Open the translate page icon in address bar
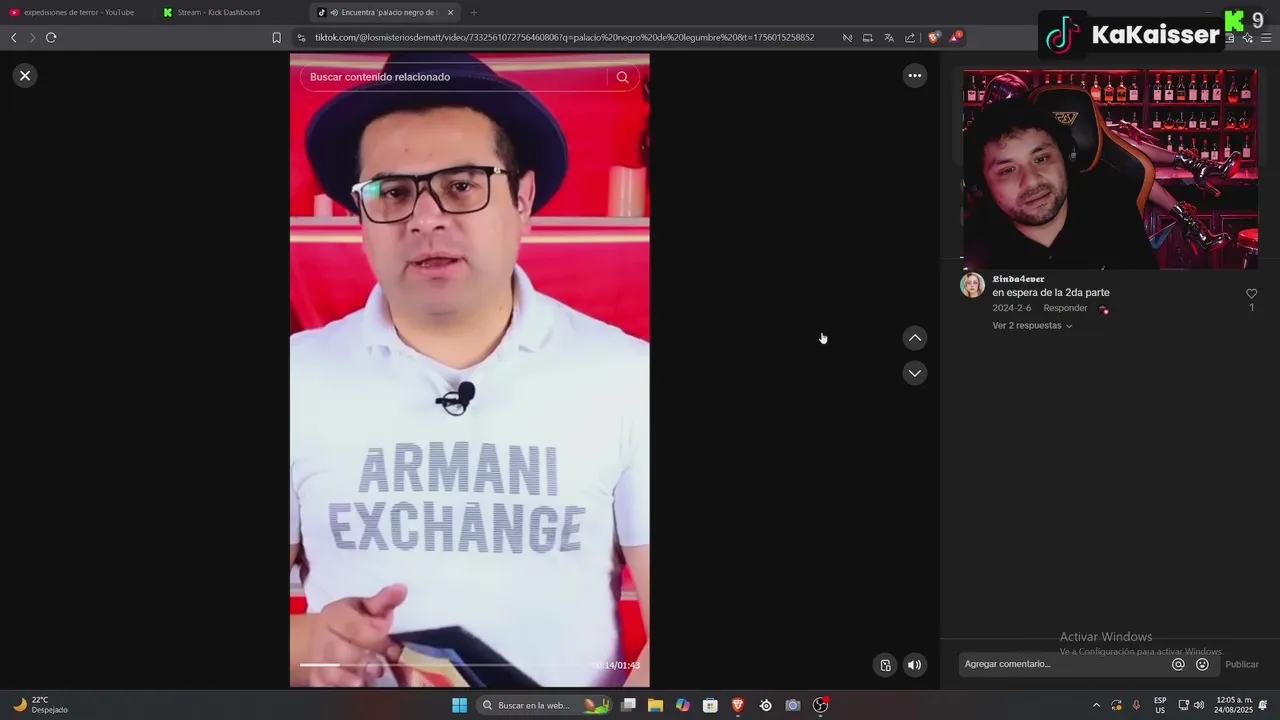Image resolution: width=1280 pixels, height=720 pixels. [888, 37]
